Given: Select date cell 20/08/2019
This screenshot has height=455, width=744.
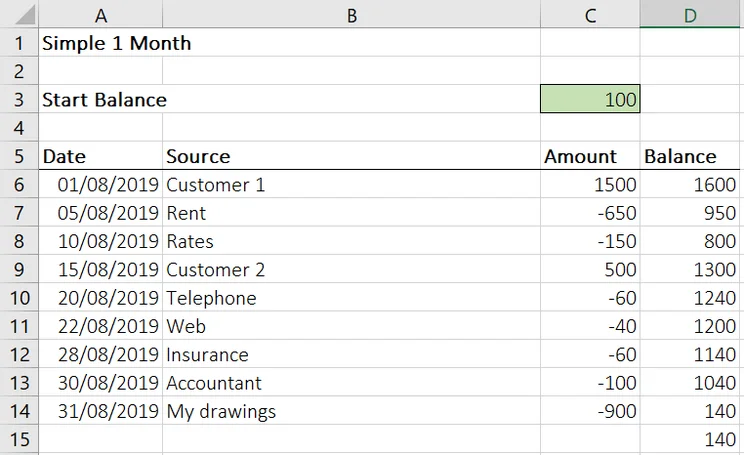Looking at the screenshot, I should [101, 297].
